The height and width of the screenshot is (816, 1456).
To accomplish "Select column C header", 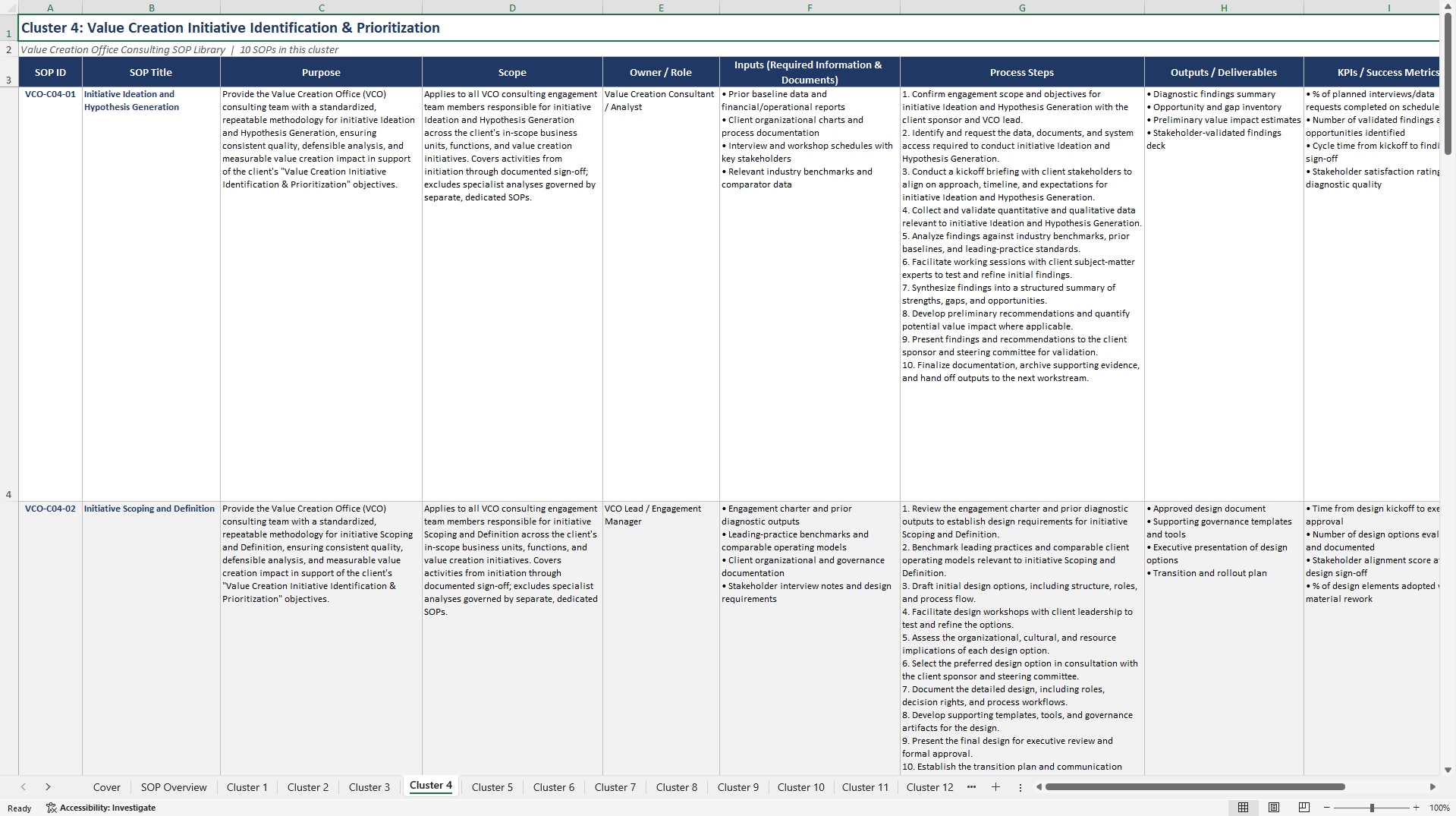I will pyautogui.click(x=322, y=8).
